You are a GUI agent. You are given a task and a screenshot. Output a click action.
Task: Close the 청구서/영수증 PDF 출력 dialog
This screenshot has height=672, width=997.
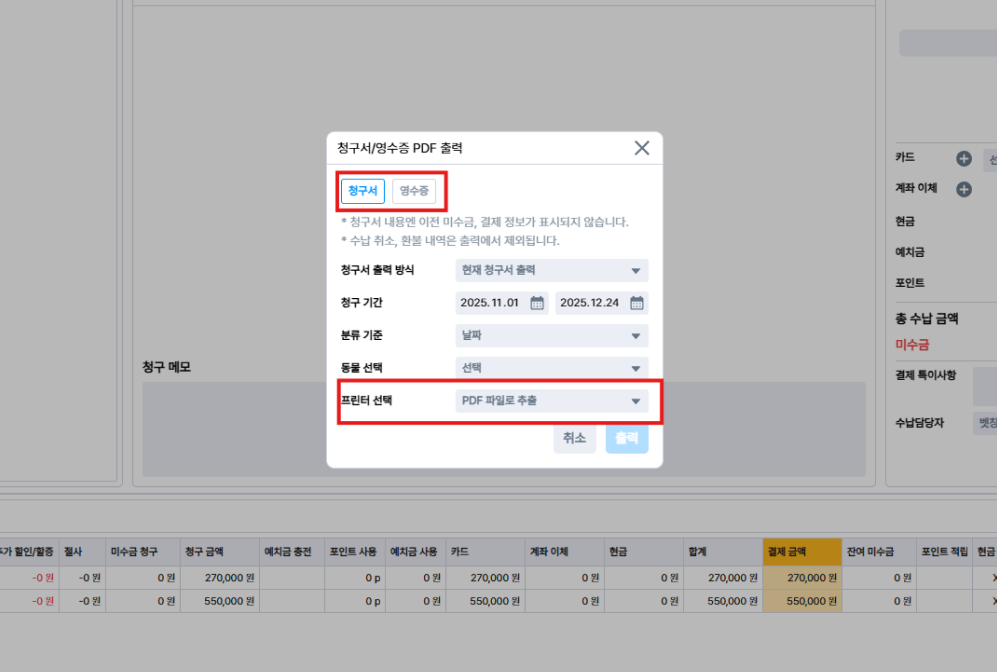coord(642,148)
